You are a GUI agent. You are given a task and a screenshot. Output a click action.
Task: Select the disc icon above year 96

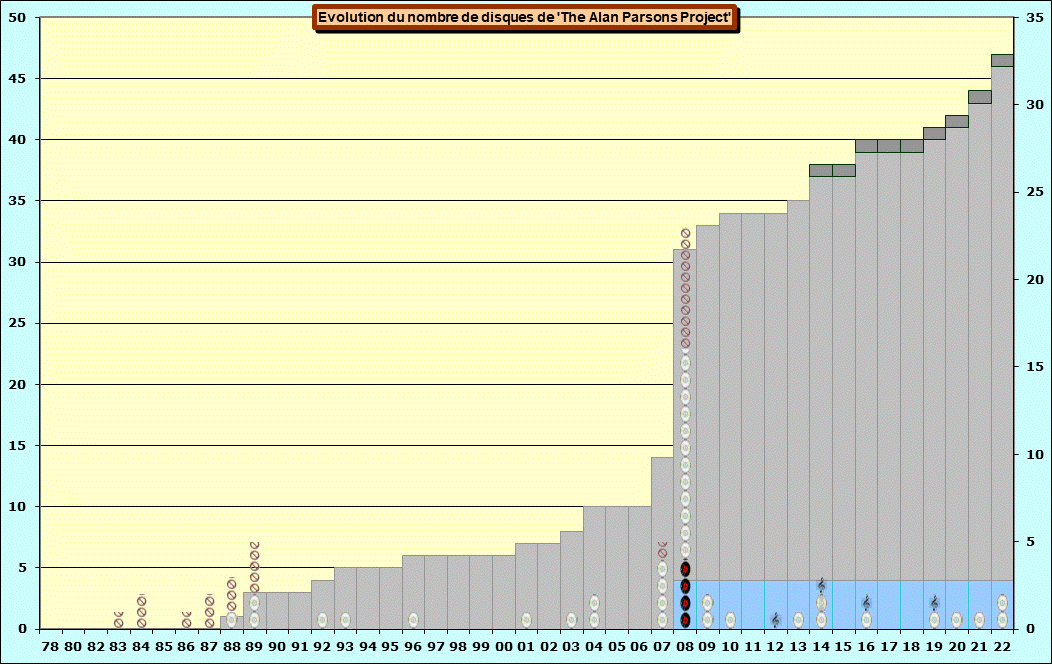(x=413, y=620)
